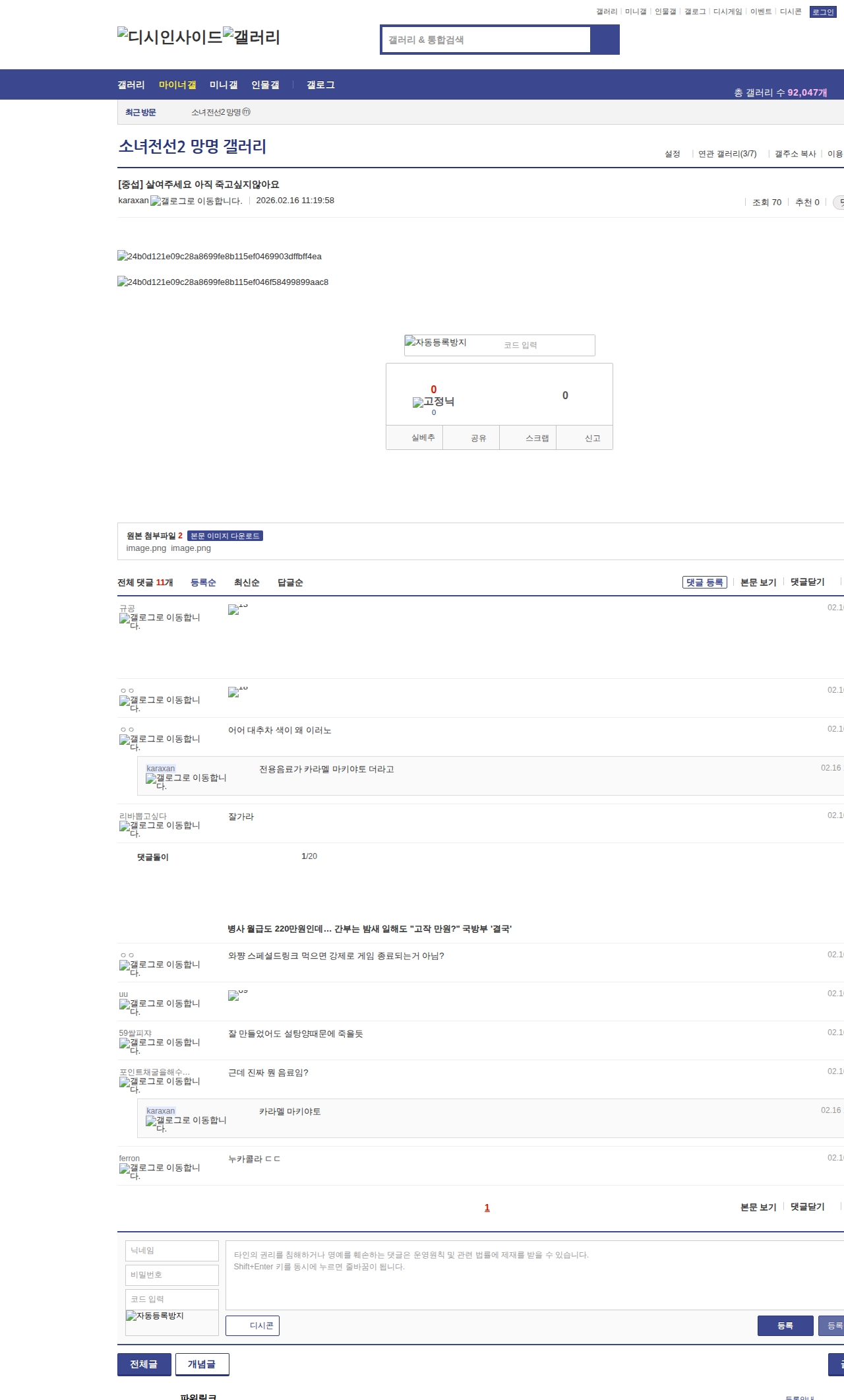Focus the 코드 입력 field above the vote box
Screen dimensions: 844x1400
547,345
